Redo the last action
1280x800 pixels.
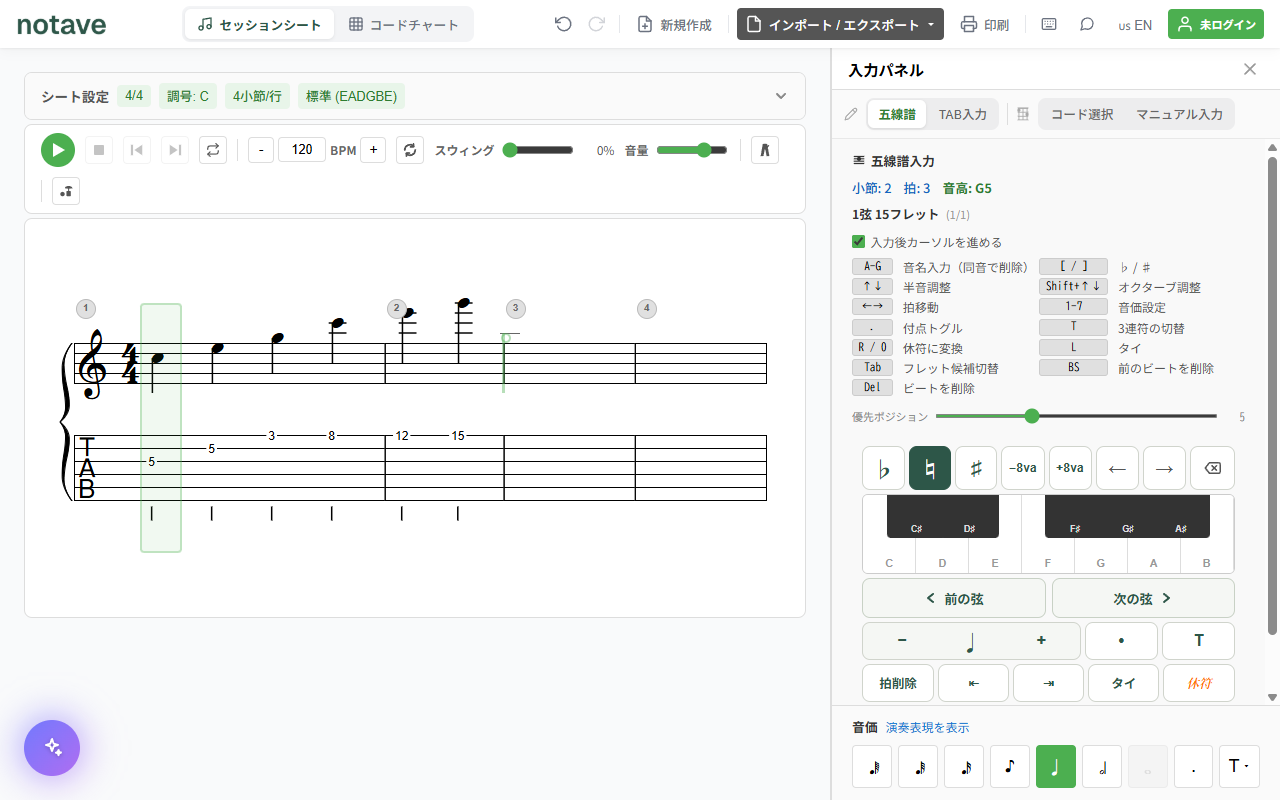(597, 24)
